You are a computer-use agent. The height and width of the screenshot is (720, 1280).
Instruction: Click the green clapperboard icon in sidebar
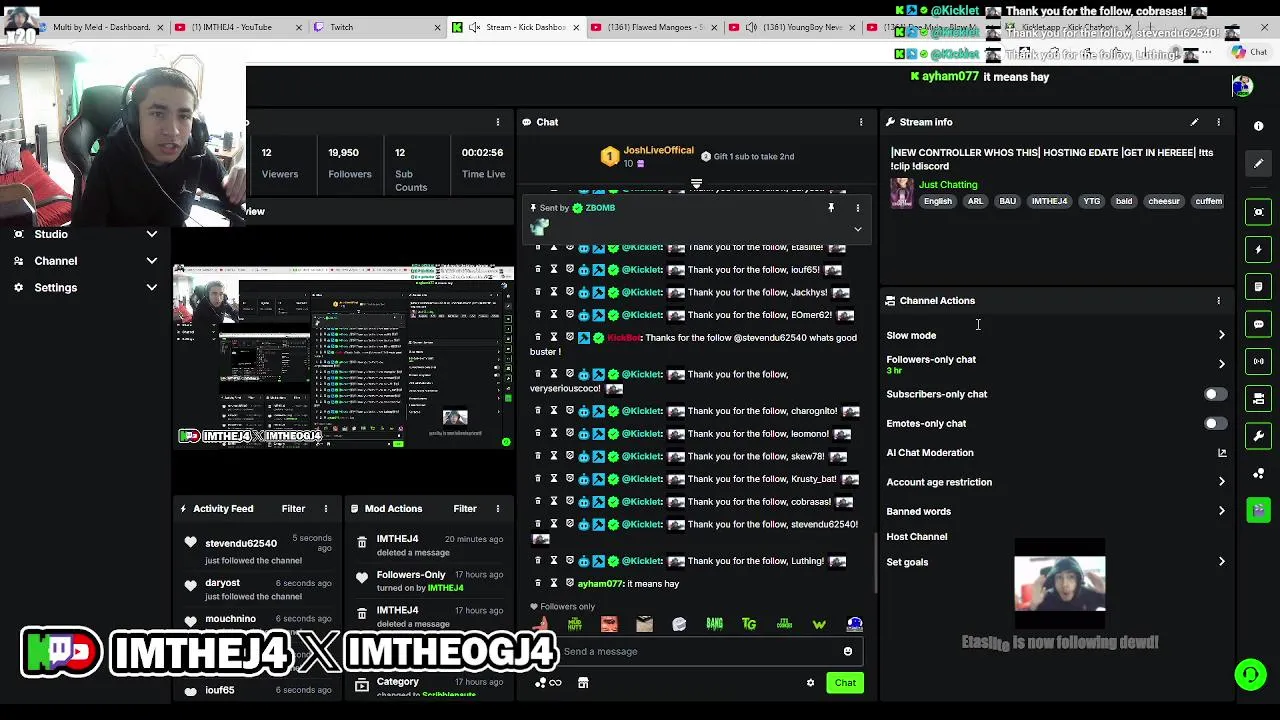[1258, 510]
